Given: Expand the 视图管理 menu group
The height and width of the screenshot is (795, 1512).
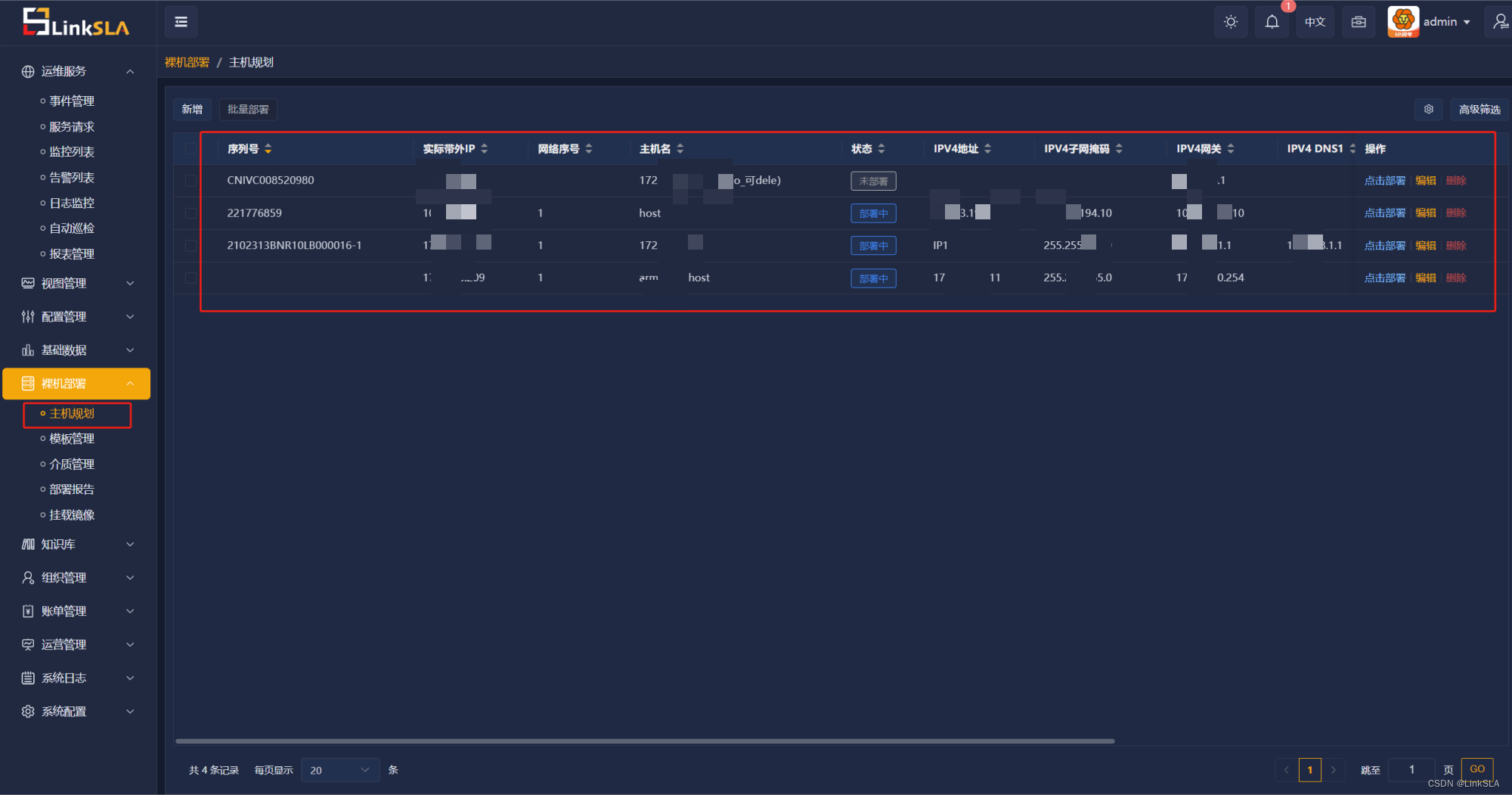Looking at the screenshot, I should pos(130,283).
